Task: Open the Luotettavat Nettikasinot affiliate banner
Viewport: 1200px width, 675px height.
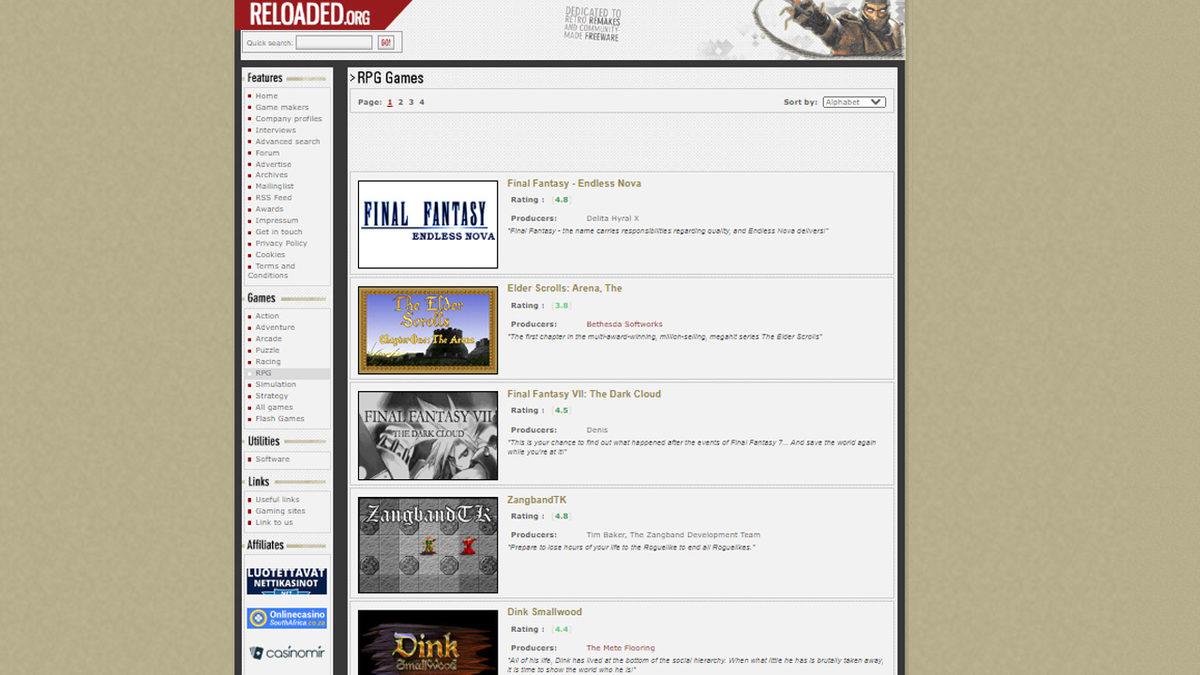Action: [287, 581]
